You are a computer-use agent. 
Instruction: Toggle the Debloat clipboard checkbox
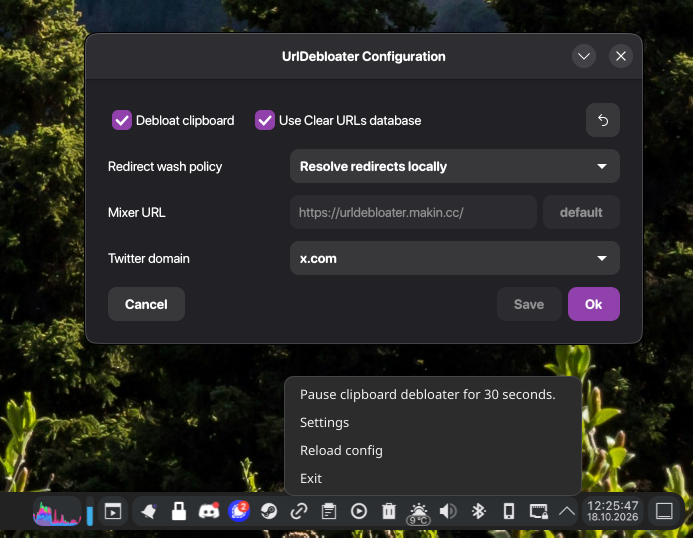[122, 120]
